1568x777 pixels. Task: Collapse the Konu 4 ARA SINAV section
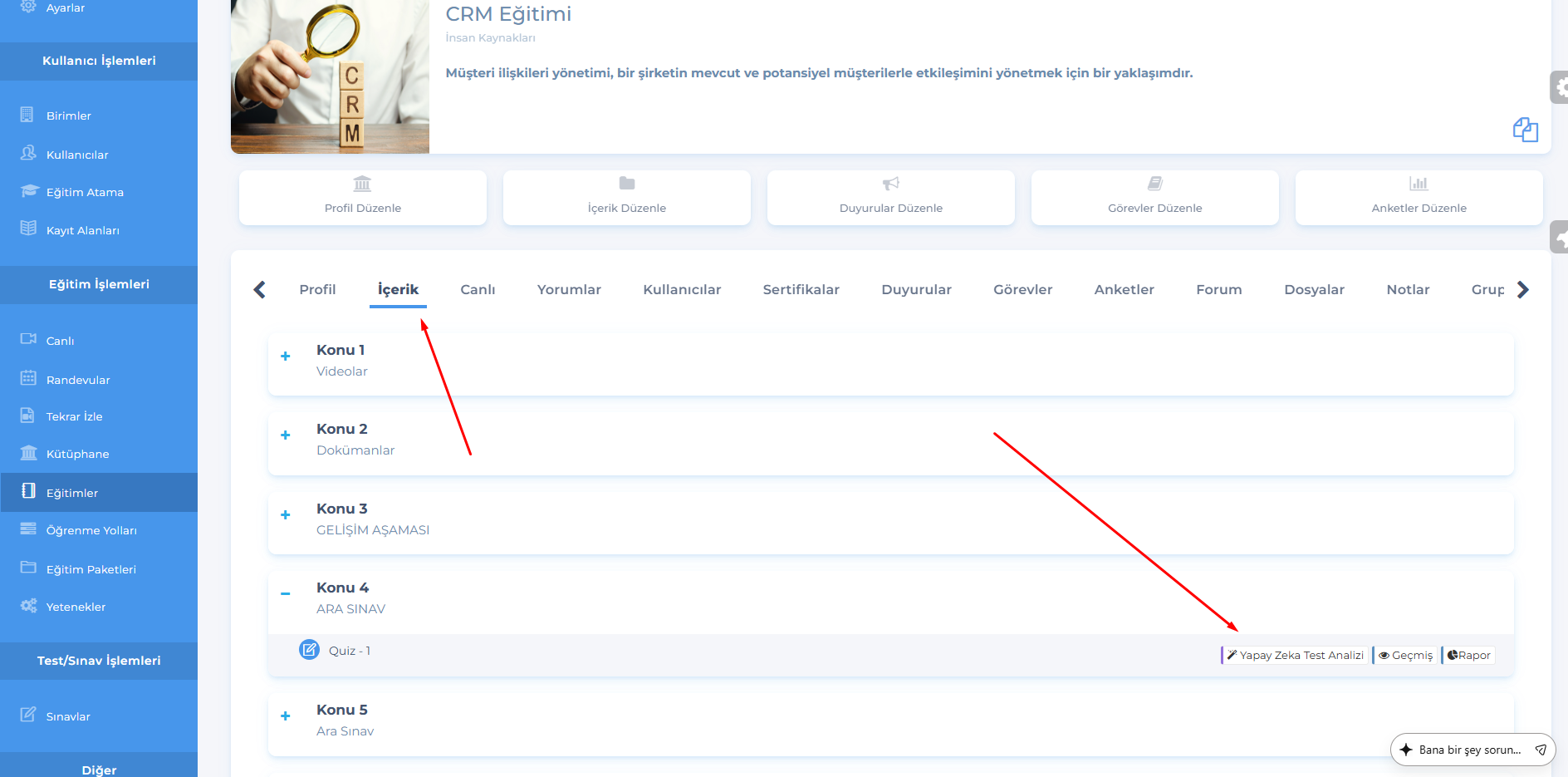[286, 593]
